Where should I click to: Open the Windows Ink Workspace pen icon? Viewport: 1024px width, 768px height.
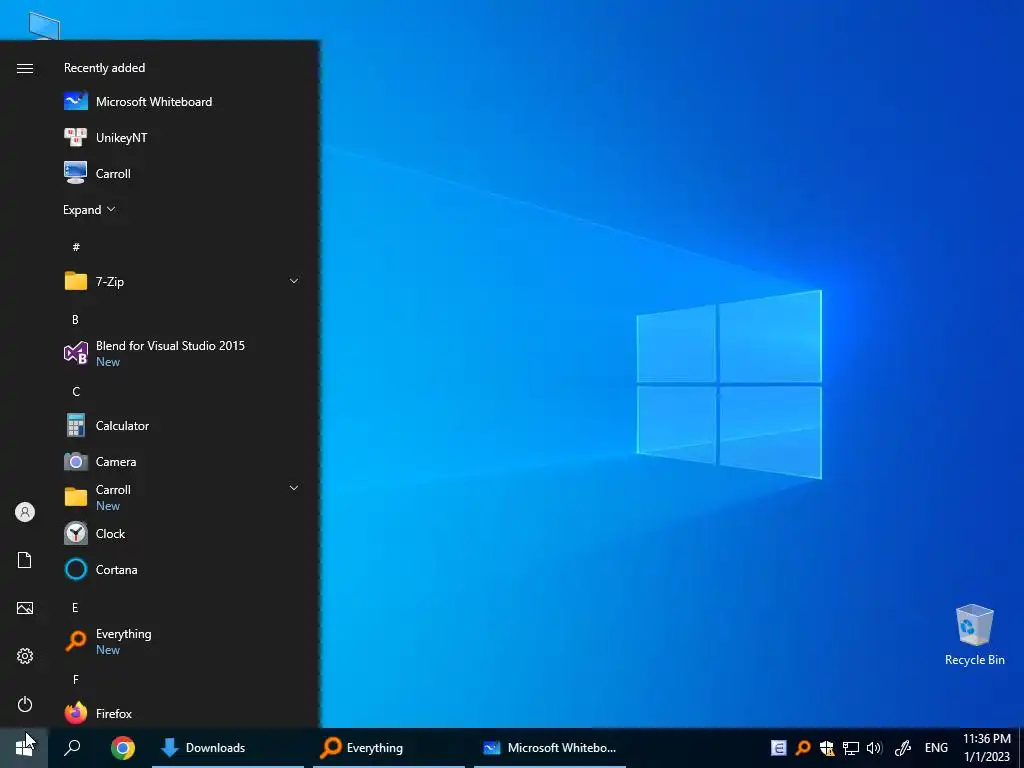click(903, 748)
